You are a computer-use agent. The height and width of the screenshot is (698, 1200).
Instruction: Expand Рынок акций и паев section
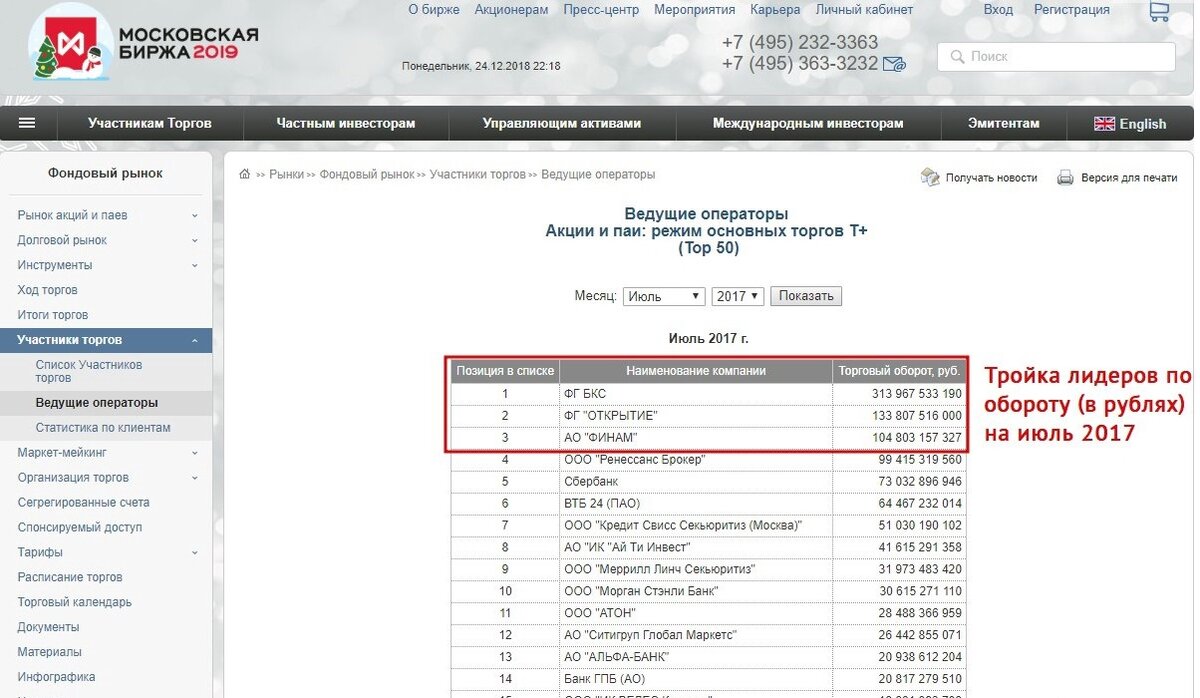195,215
